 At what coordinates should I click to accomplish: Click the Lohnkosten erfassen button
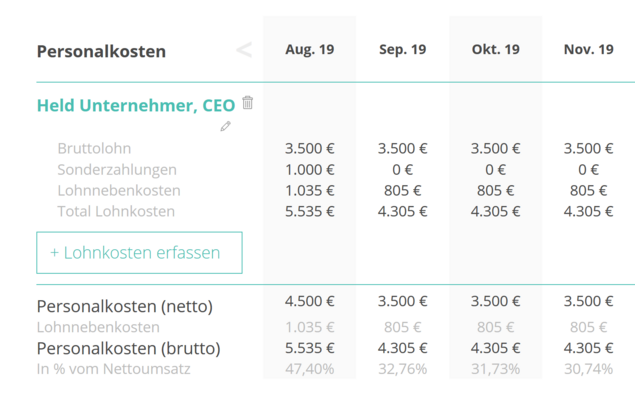click(x=139, y=253)
